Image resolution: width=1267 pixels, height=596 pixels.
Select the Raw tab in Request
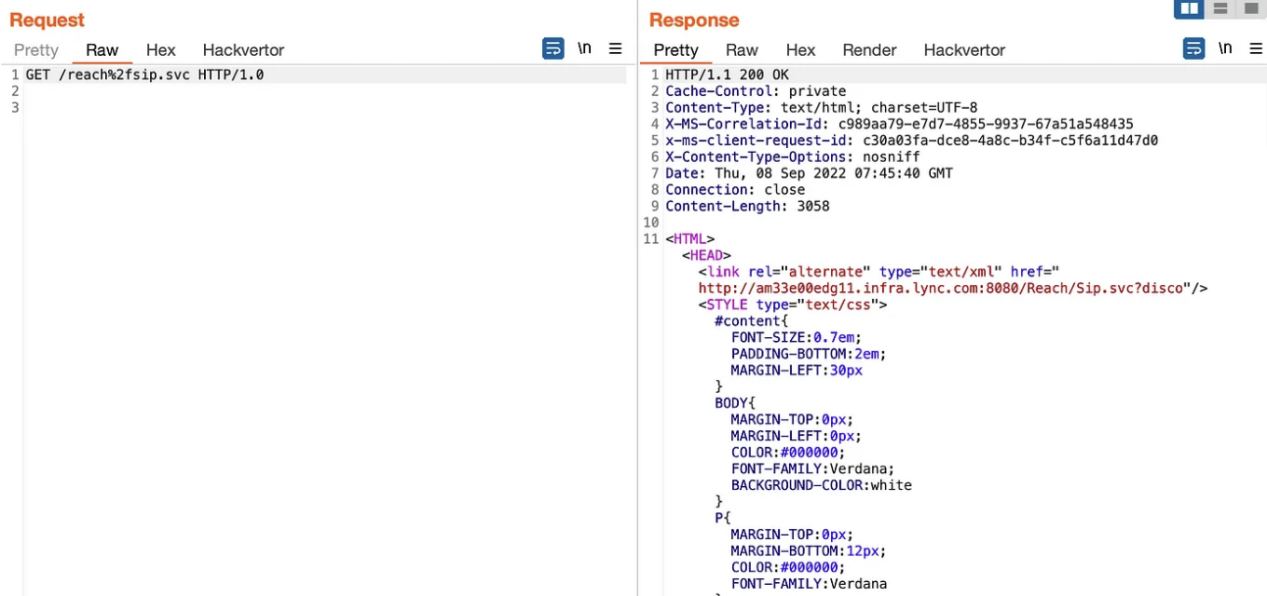[102, 50]
